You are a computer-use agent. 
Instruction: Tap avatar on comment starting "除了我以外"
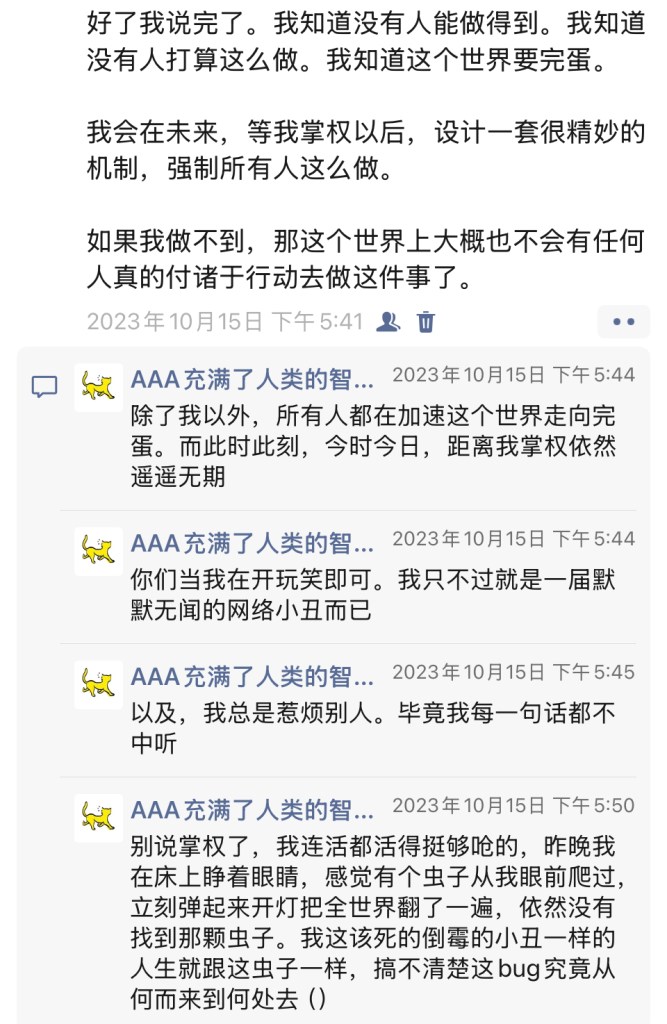(98, 386)
